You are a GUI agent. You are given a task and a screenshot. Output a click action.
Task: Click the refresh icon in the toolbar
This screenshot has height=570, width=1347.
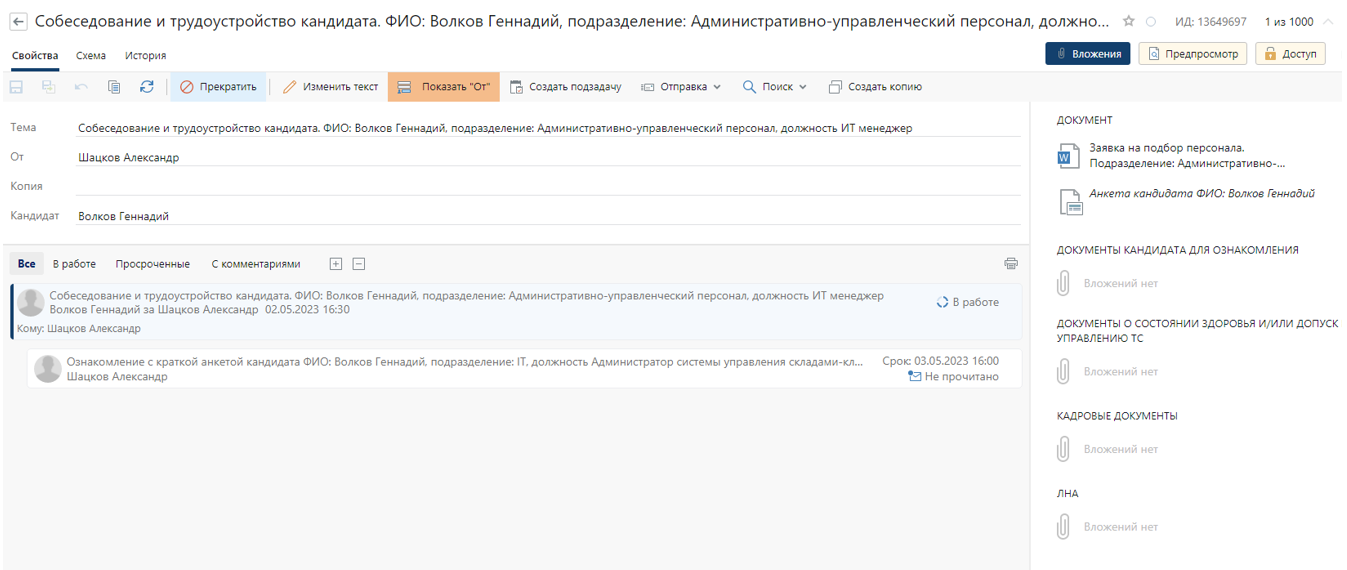coord(146,87)
